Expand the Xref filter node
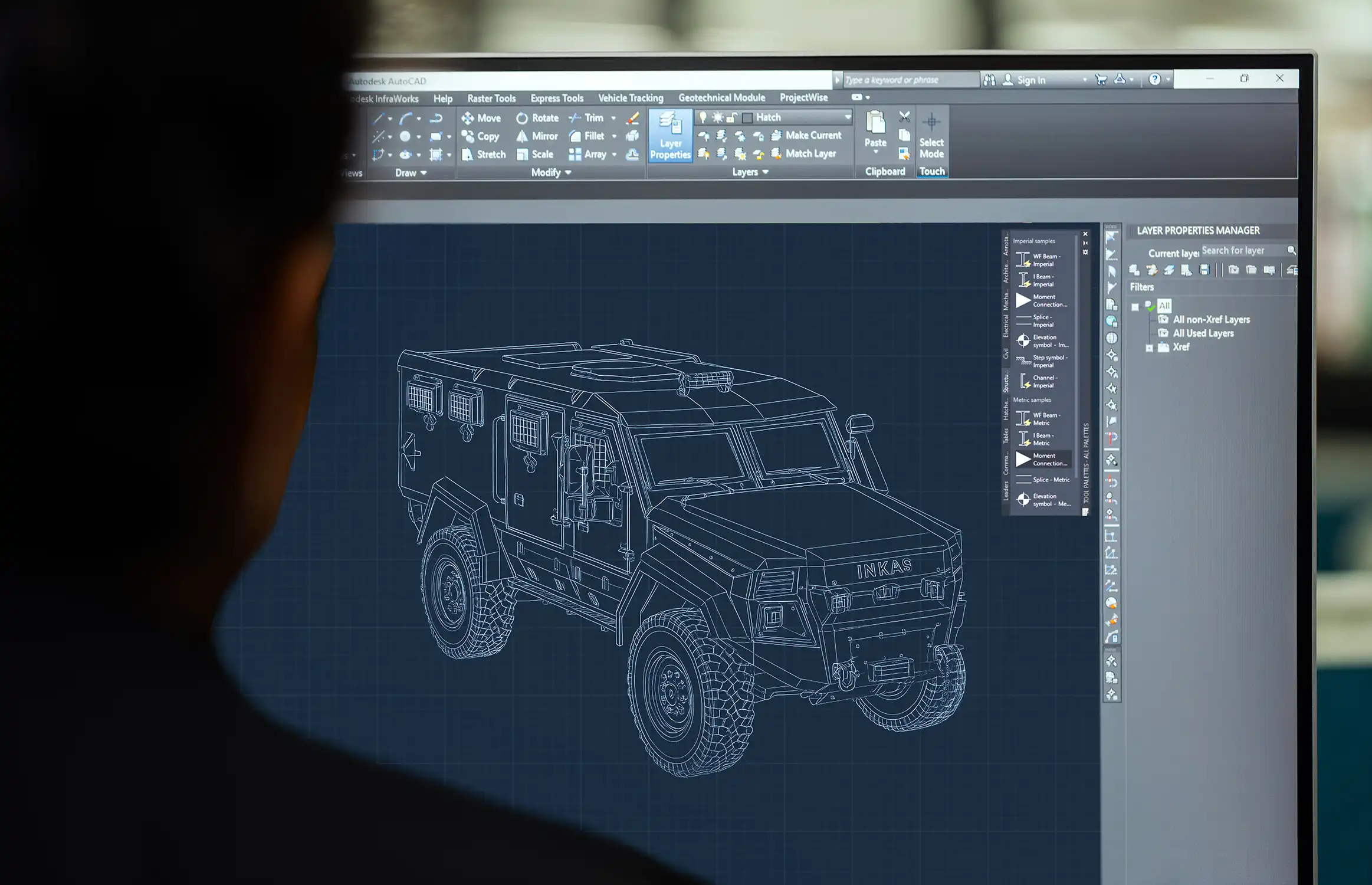Screen dimensions: 1372x885 pyautogui.click(x=1149, y=348)
